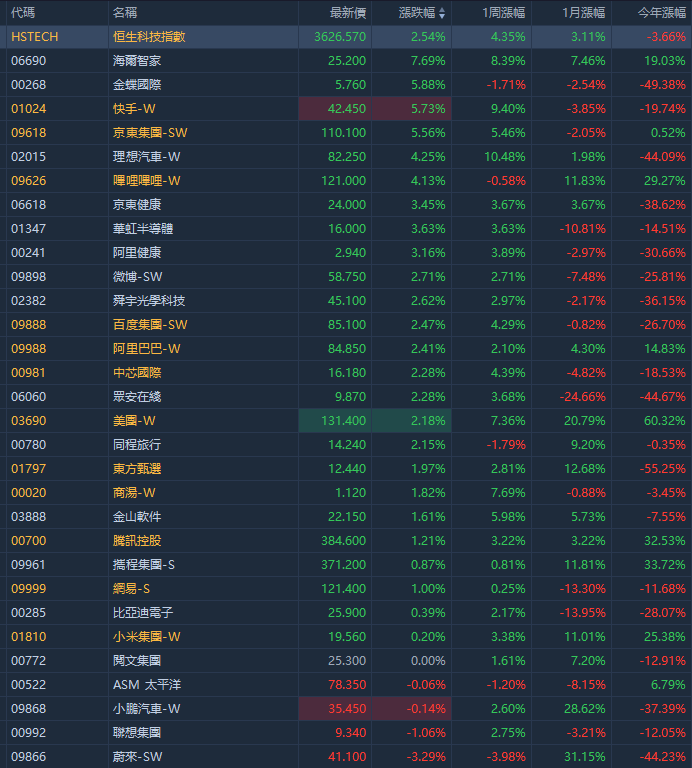Click 騰訊控股 stock name
The image size is (692, 768).
click(x=137, y=541)
